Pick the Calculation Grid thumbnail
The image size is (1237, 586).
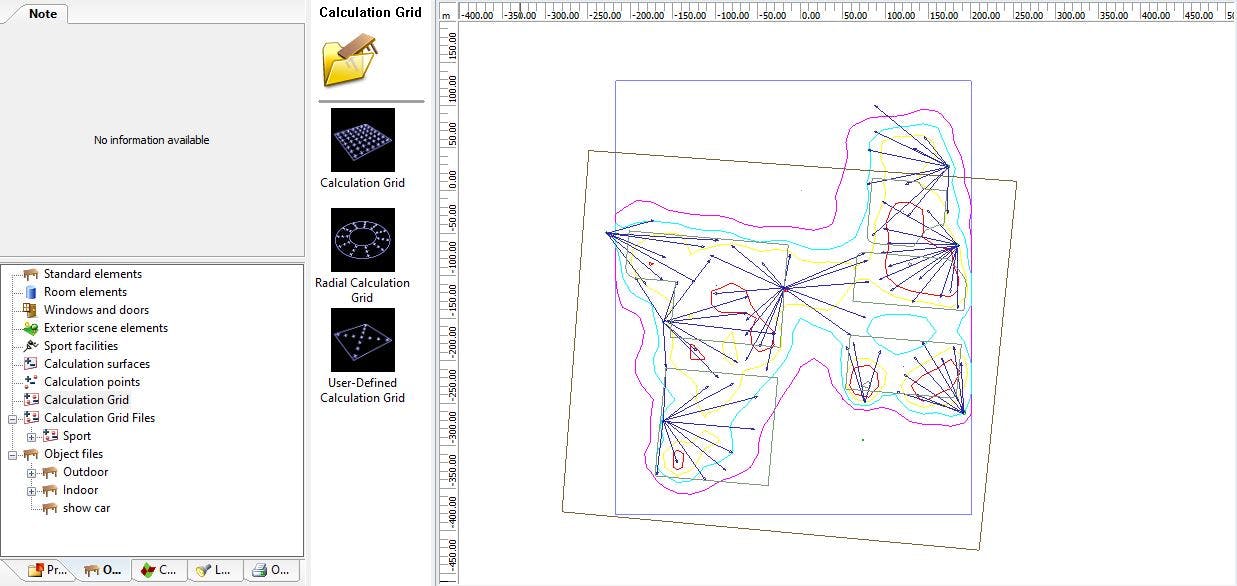pyautogui.click(x=362, y=140)
